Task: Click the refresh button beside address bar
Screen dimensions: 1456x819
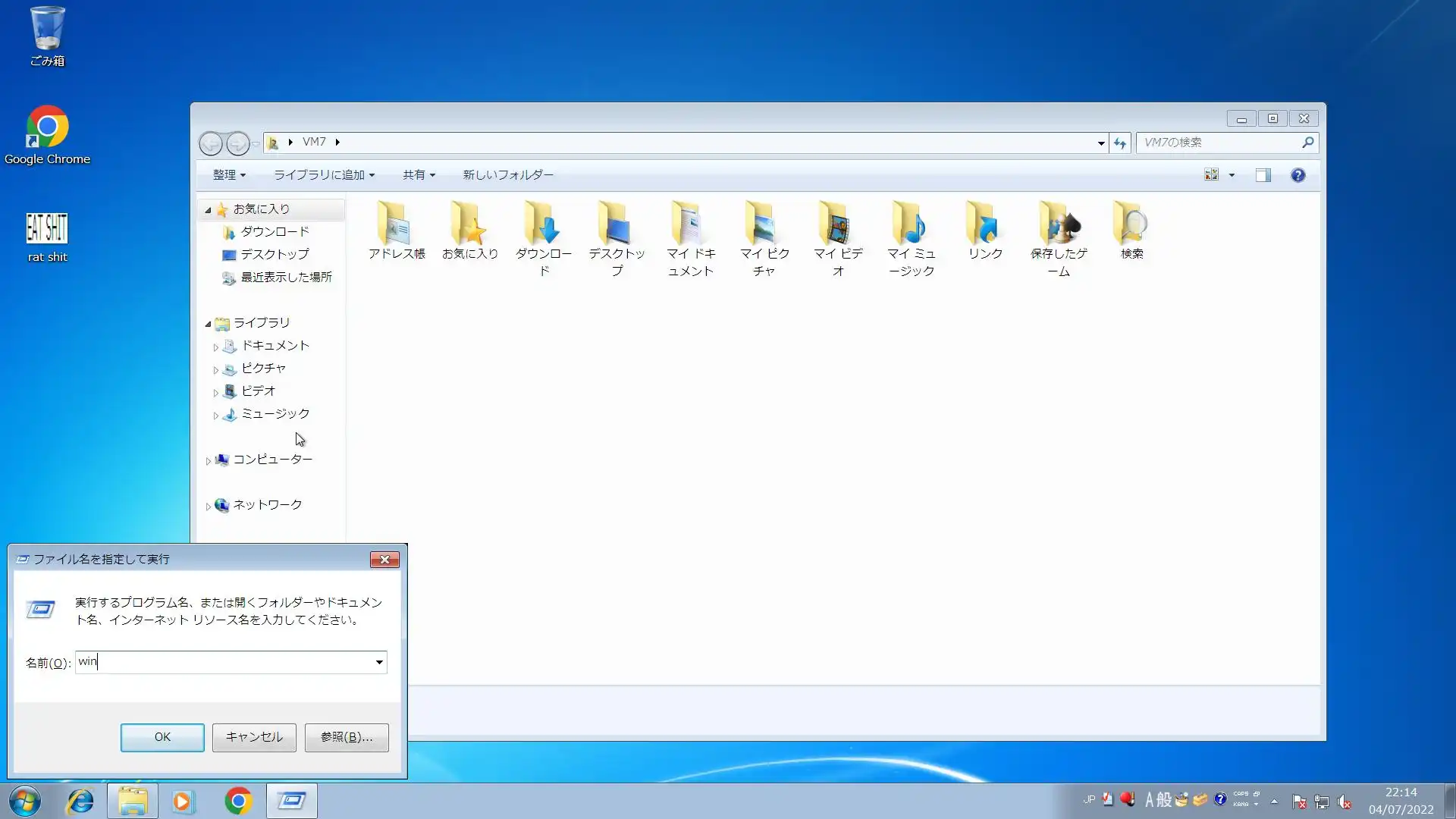Action: [1120, 143]
